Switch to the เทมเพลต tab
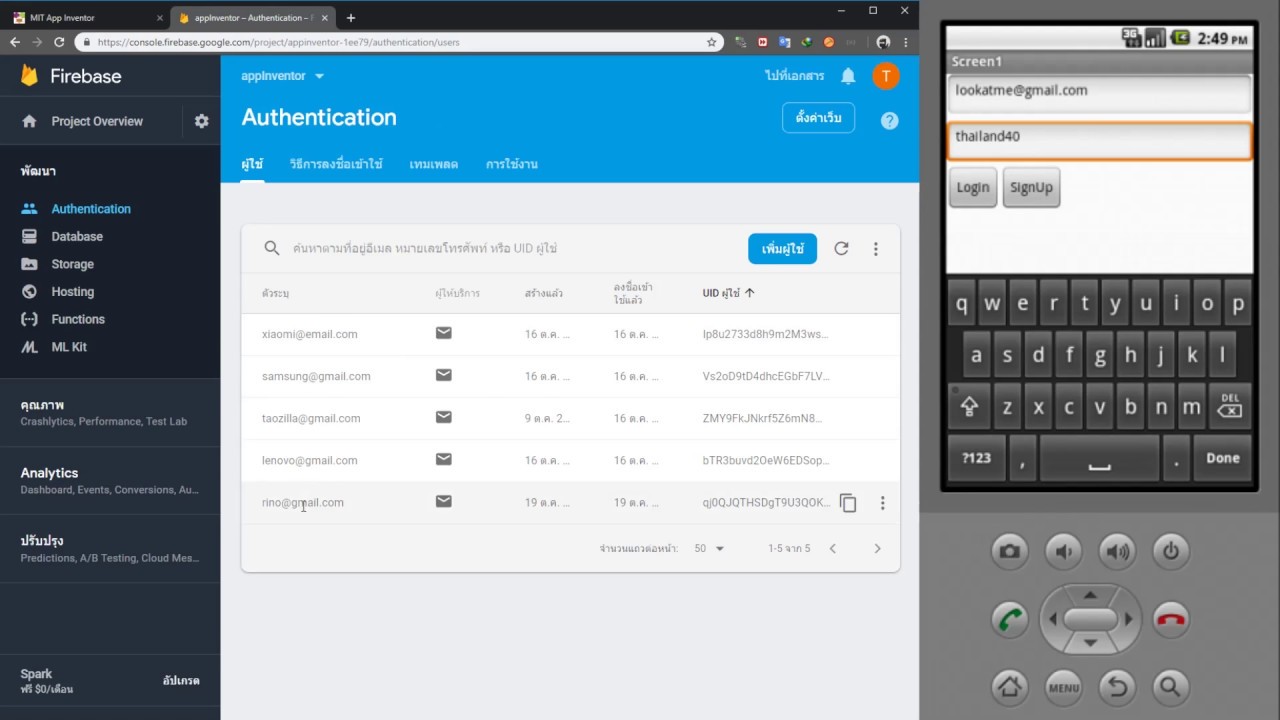 (434, 164)
